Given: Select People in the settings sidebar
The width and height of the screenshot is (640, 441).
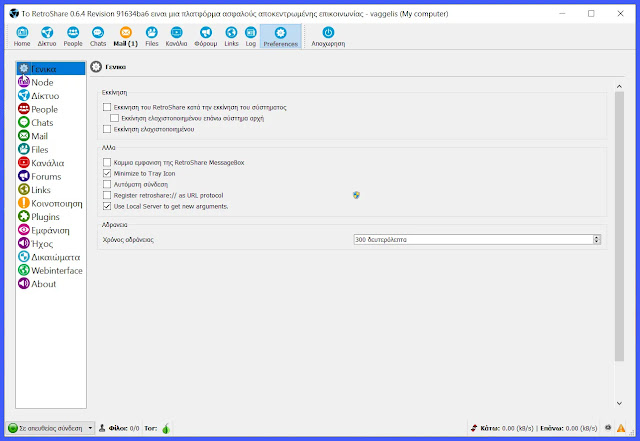Looking at the screenshot, I should point(51,109).
